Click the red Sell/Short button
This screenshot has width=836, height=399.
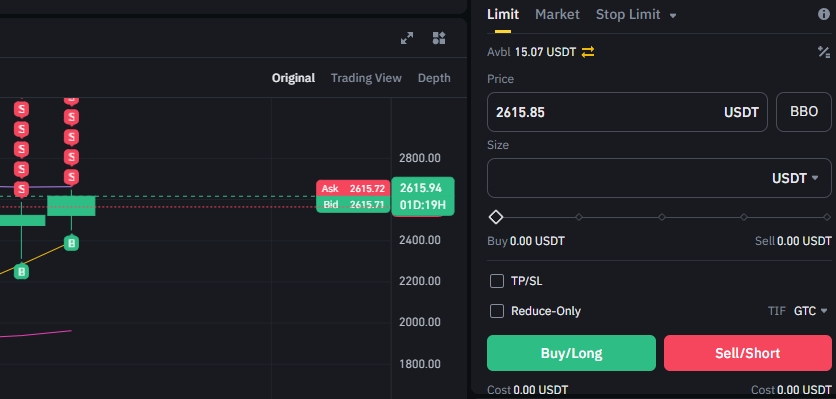coord(747,353)
